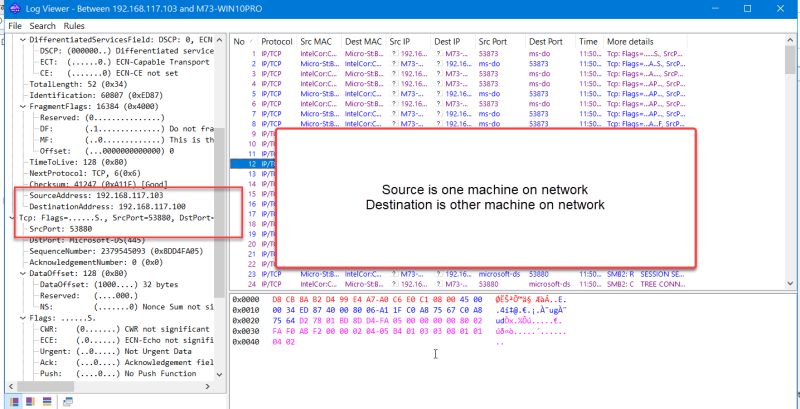Image resolution: width=800 pixels, height=409 pixels.
Task: Click the Dest IP question-mark icon in row 24
Action: [439, 284]
